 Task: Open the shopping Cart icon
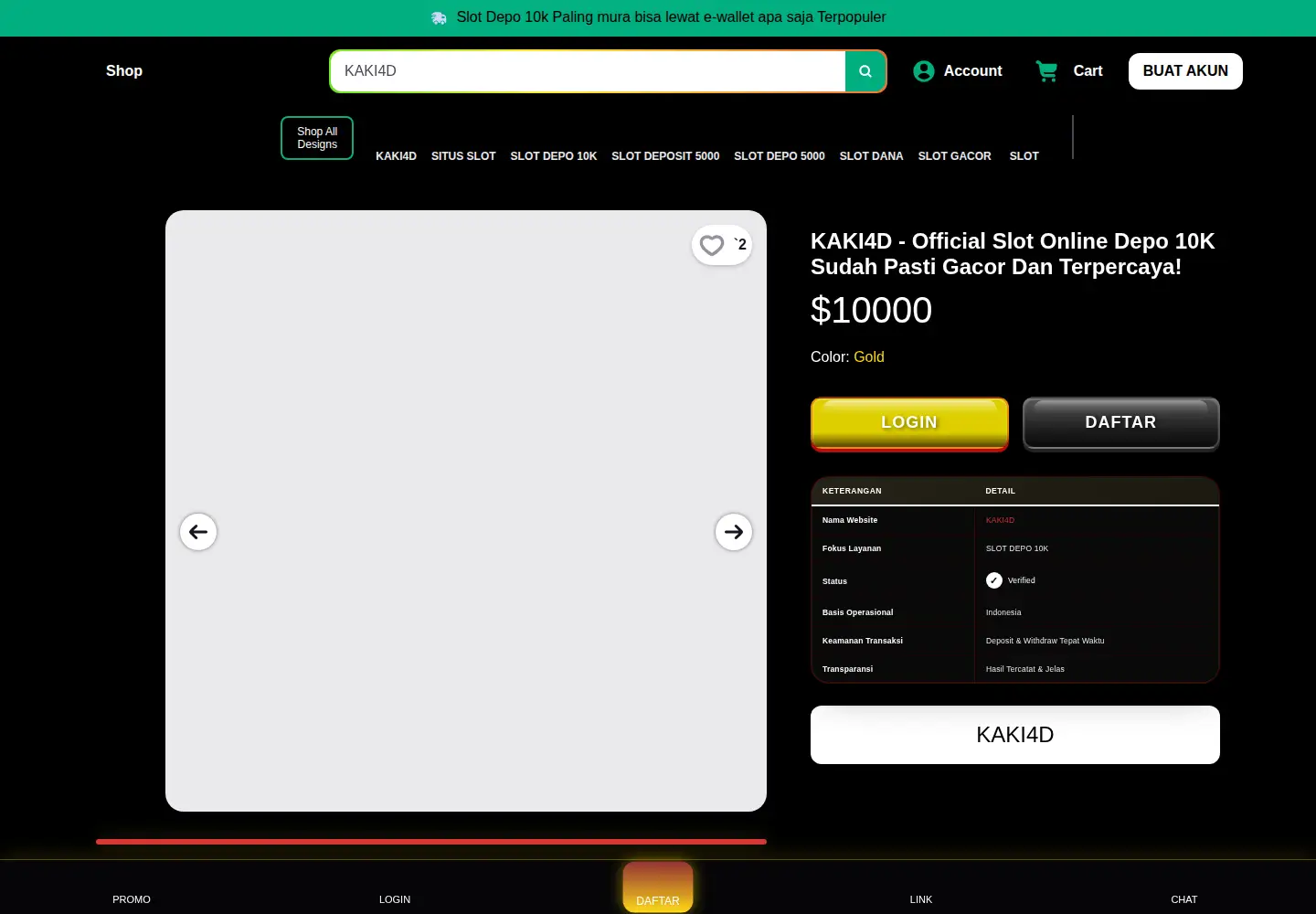[1047, 71]
